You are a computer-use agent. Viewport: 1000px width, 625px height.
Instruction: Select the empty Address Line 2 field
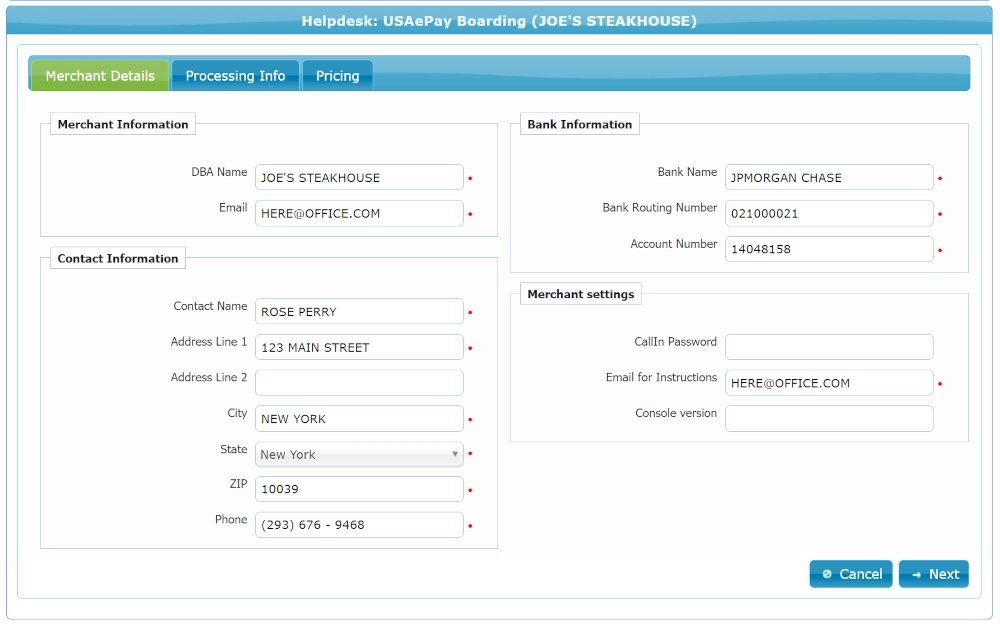tap(359, 383)
